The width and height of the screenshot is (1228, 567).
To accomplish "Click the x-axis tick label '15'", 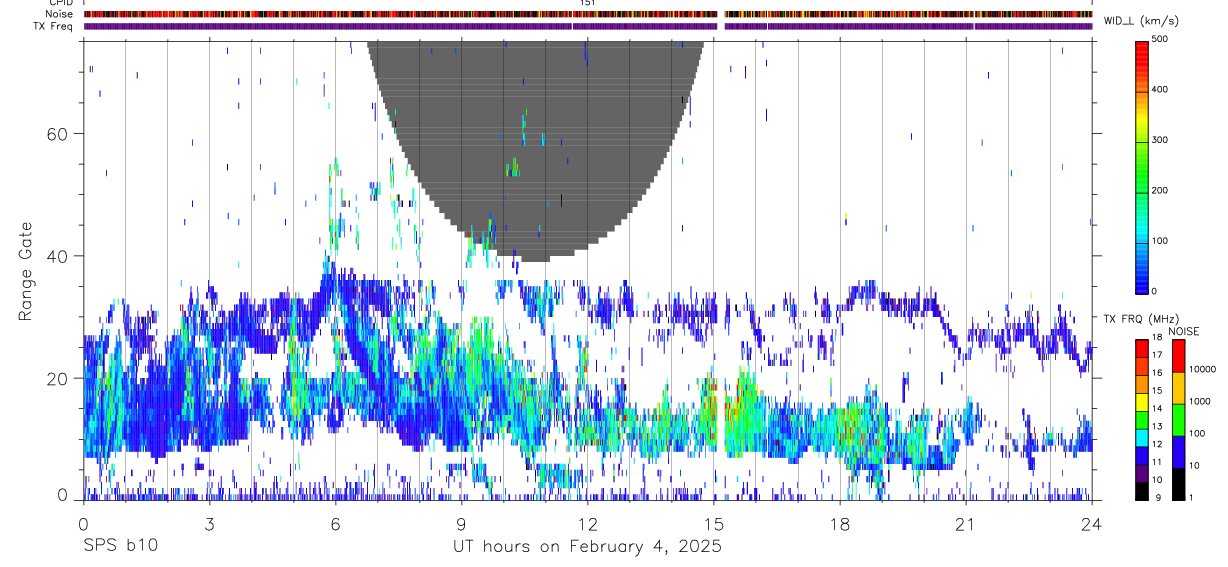I will coord(713,523).
